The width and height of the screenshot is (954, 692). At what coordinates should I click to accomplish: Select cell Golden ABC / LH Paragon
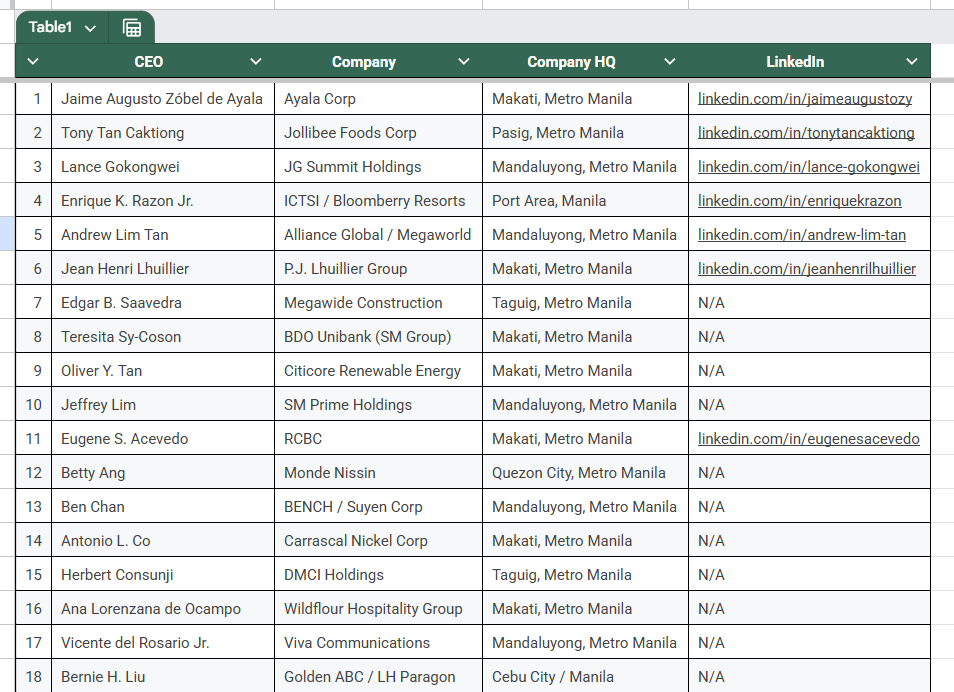click(378, 677)
